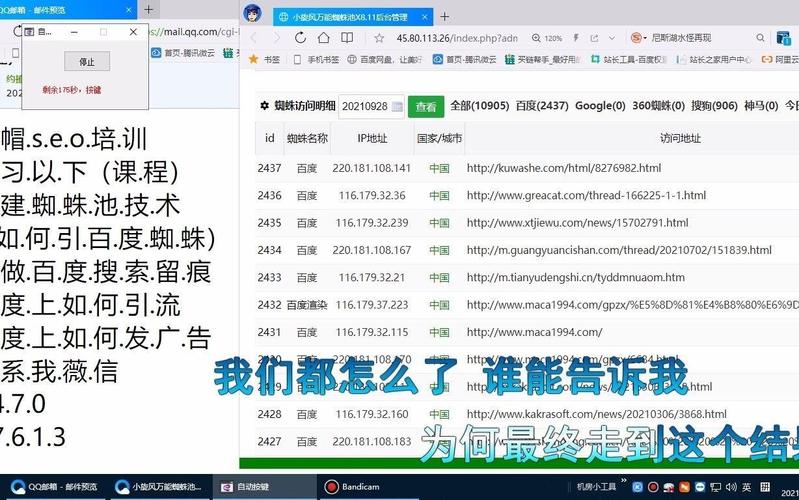
Task: Switch to the 自动按键 taskbar button
Action: [x=264, y=487]
